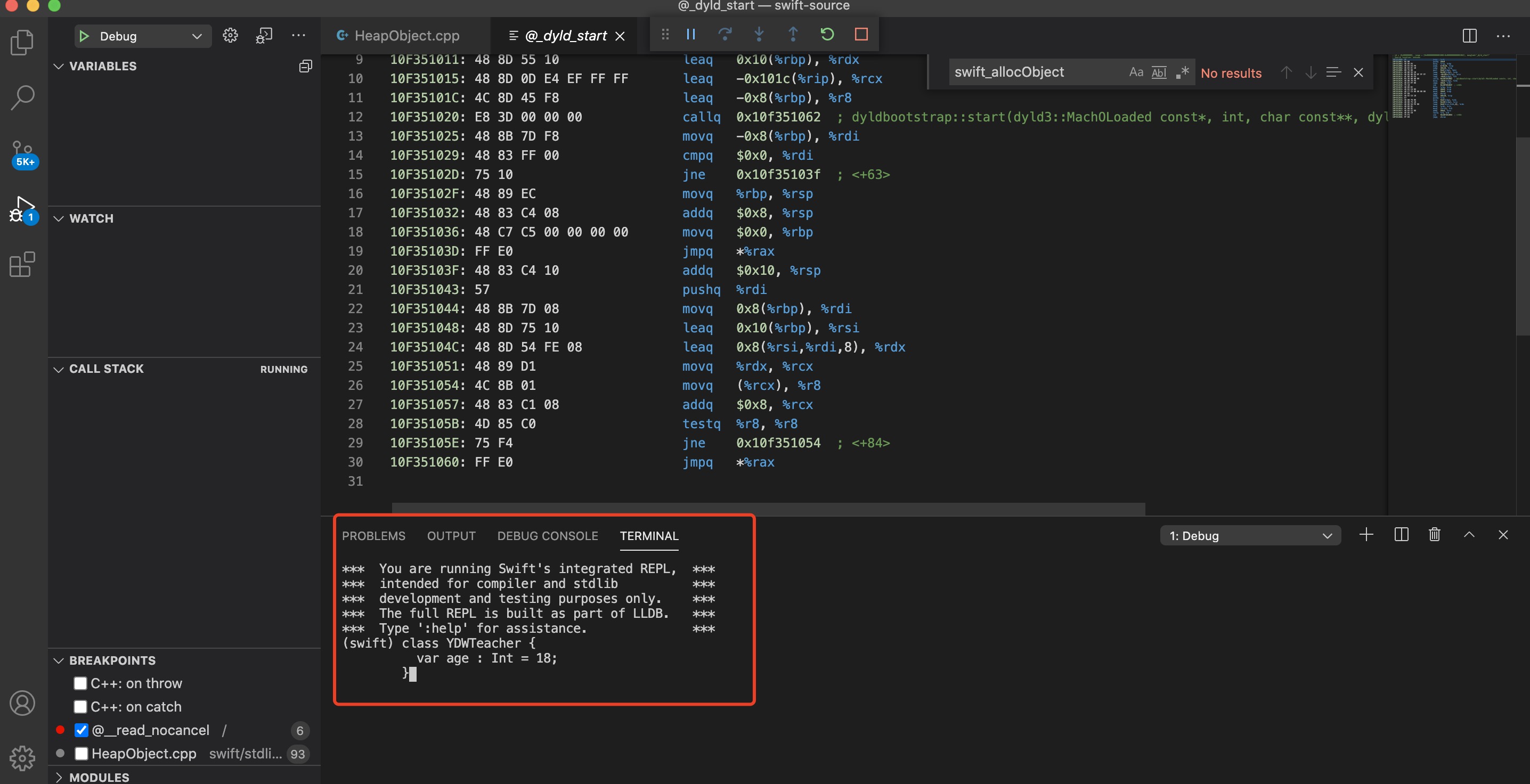Open the Explorer view in activity bar
This screenshot has width=1530, height=784.
point(22,42)
